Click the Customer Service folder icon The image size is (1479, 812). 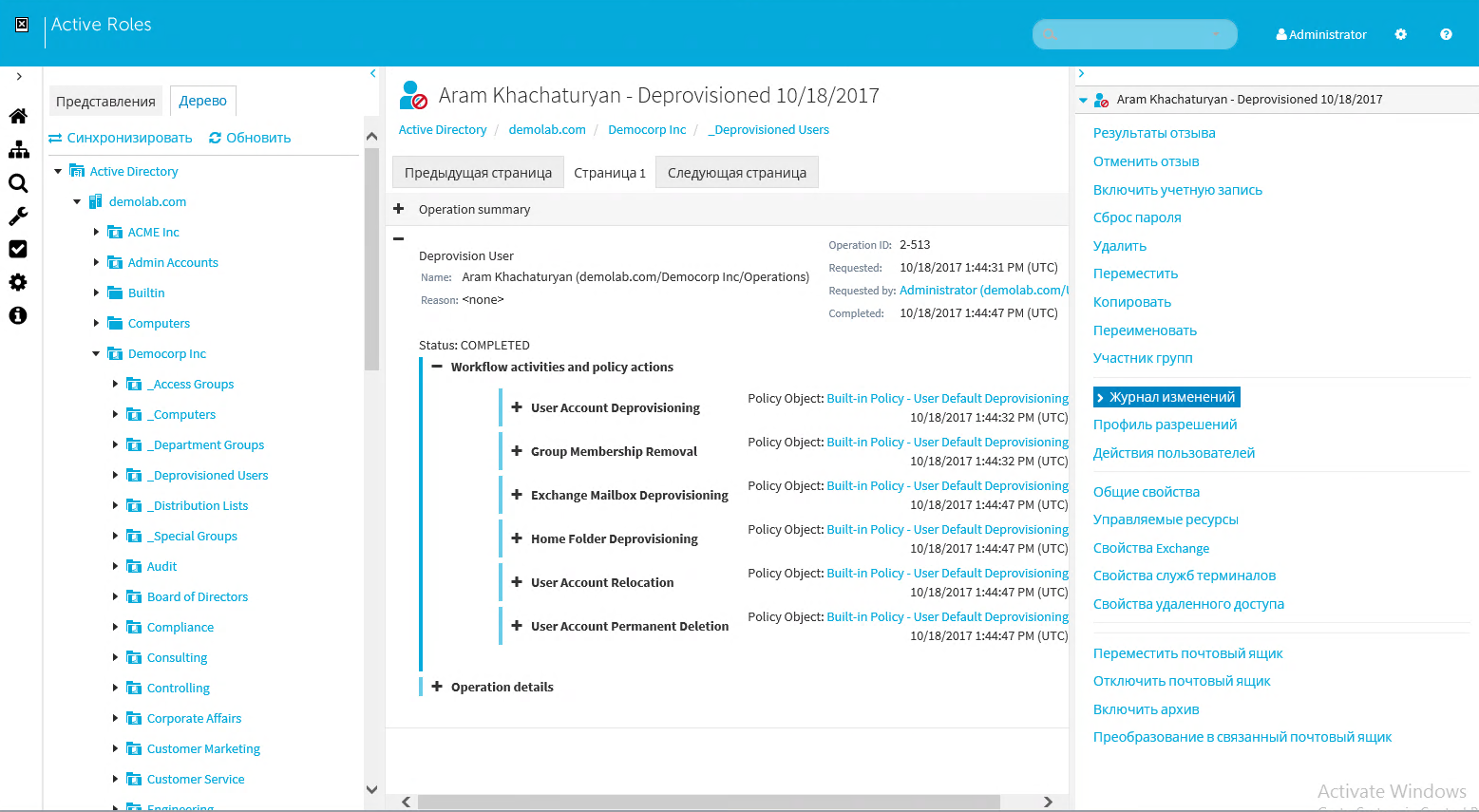tap(134, 779)
